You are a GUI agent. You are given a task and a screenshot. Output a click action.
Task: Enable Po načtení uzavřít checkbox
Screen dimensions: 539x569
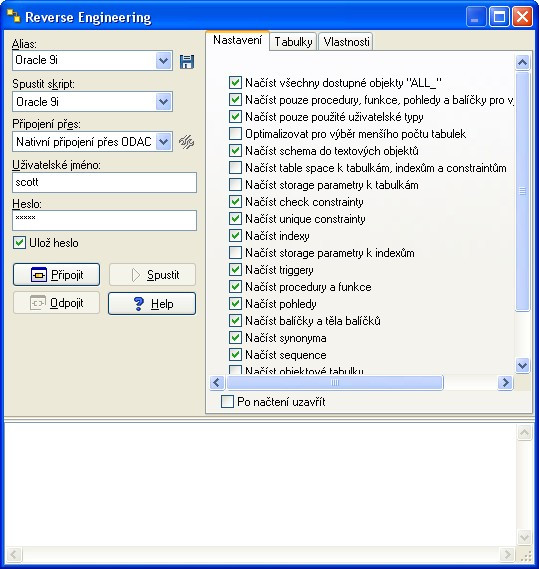227,402
